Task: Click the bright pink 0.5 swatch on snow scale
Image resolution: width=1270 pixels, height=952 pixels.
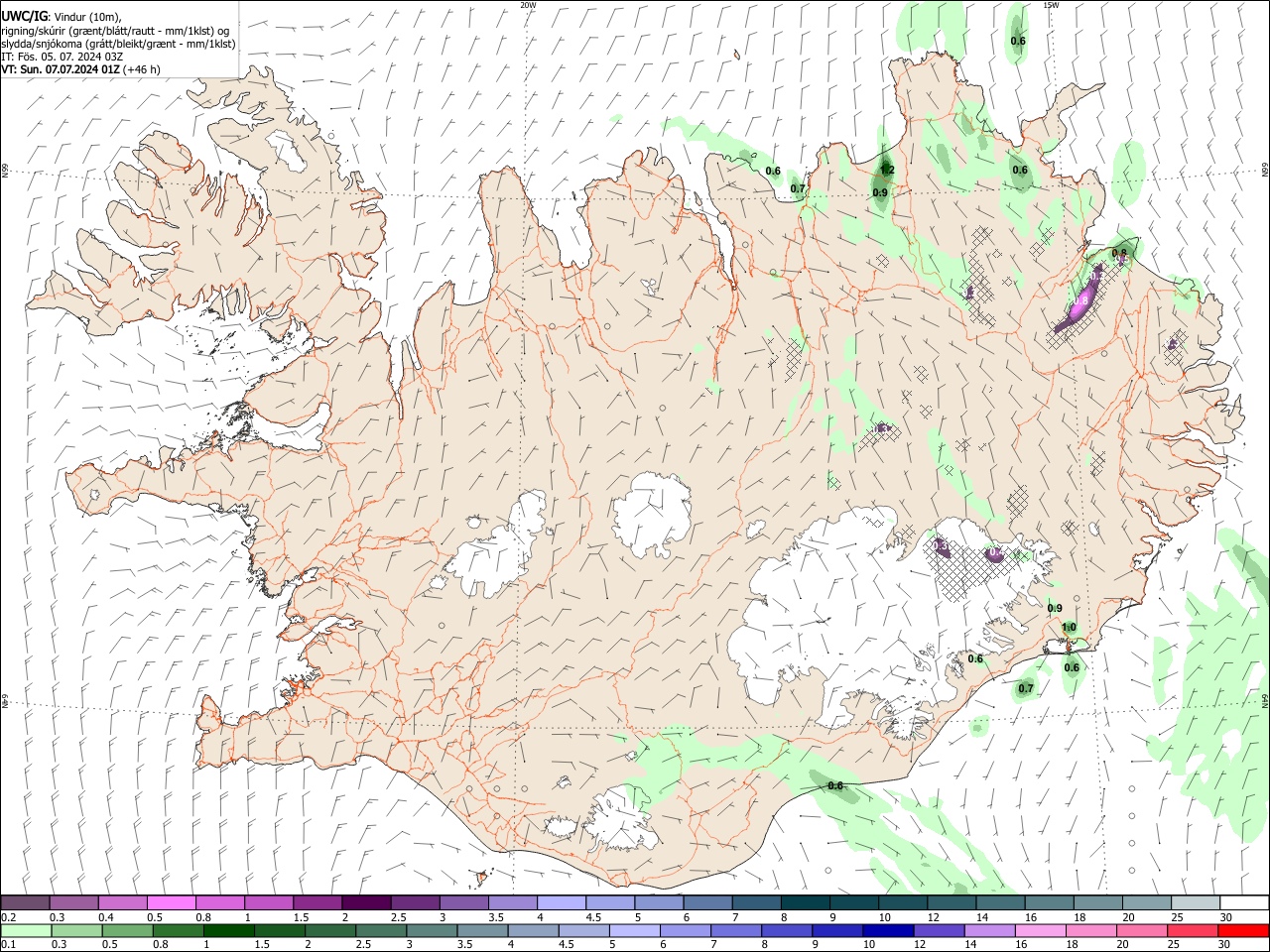Action: [172, 902]
